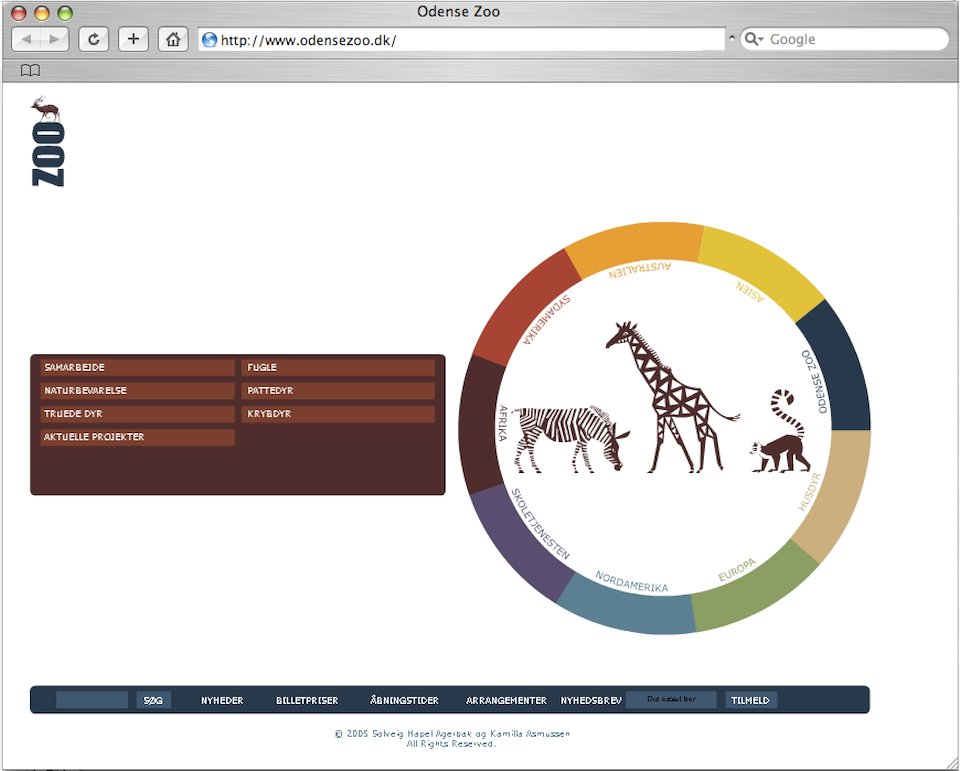Minimize the window with the yellow button

click(x=42, y=12)
